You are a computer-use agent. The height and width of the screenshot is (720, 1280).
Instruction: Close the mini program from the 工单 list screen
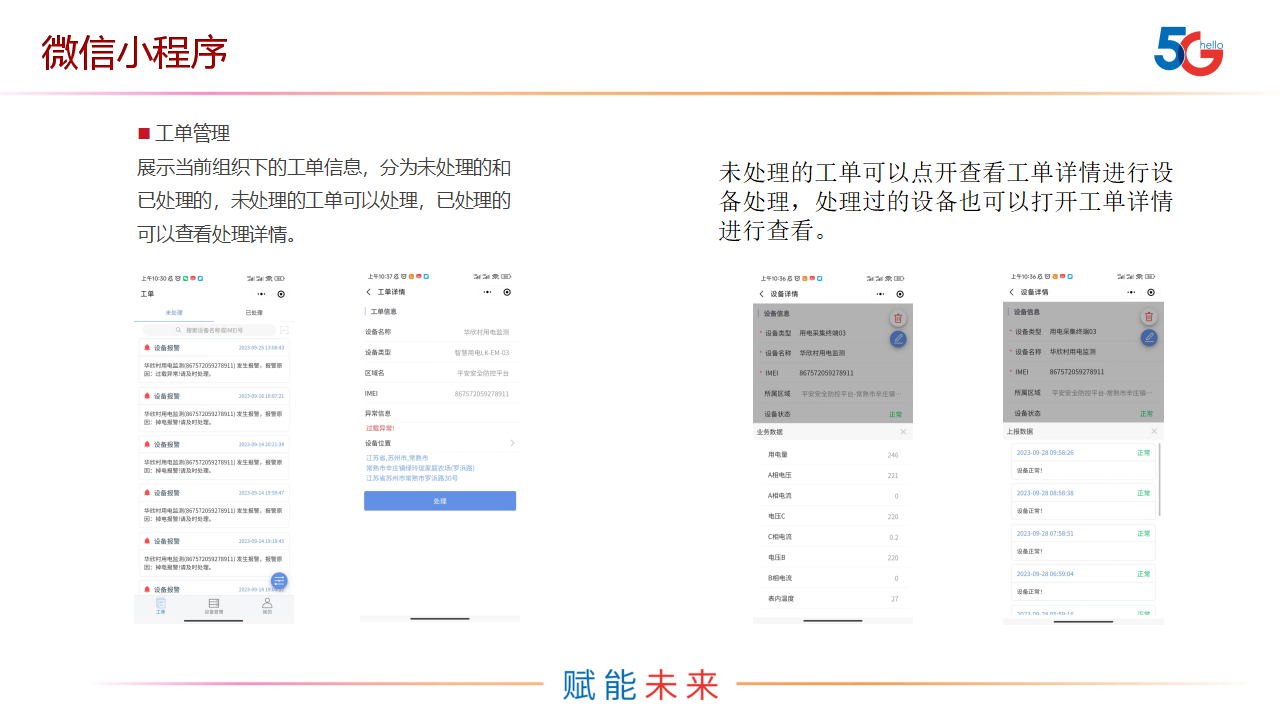click(x=281, y=294)
